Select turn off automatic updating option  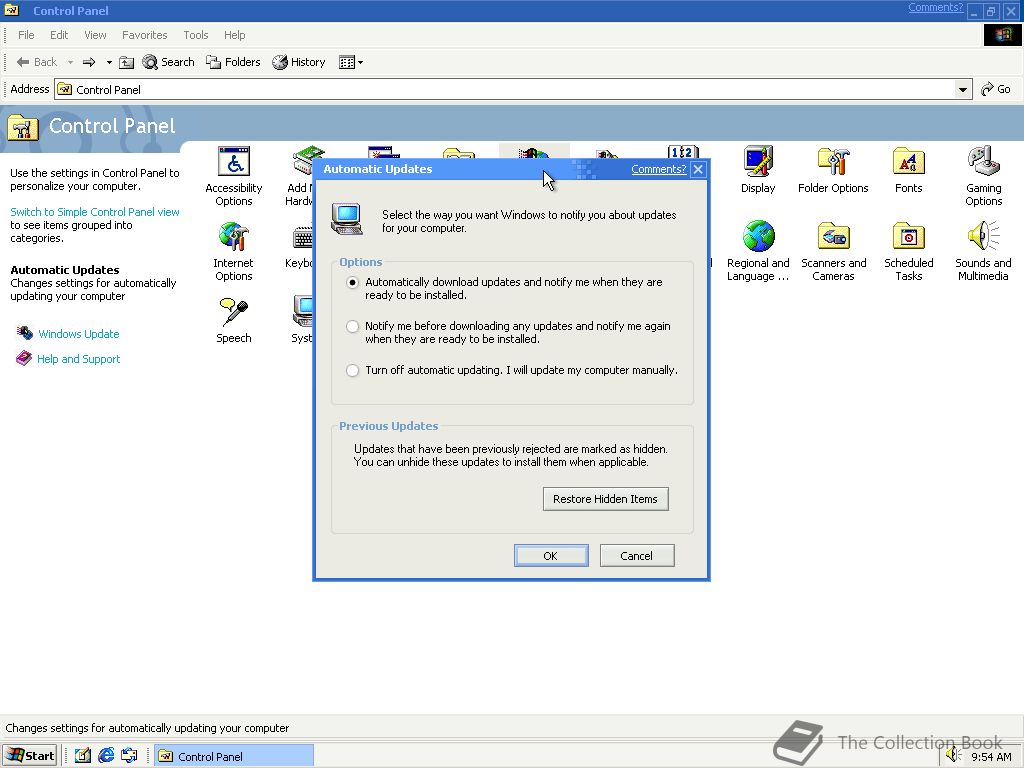(x=353, y=370)
